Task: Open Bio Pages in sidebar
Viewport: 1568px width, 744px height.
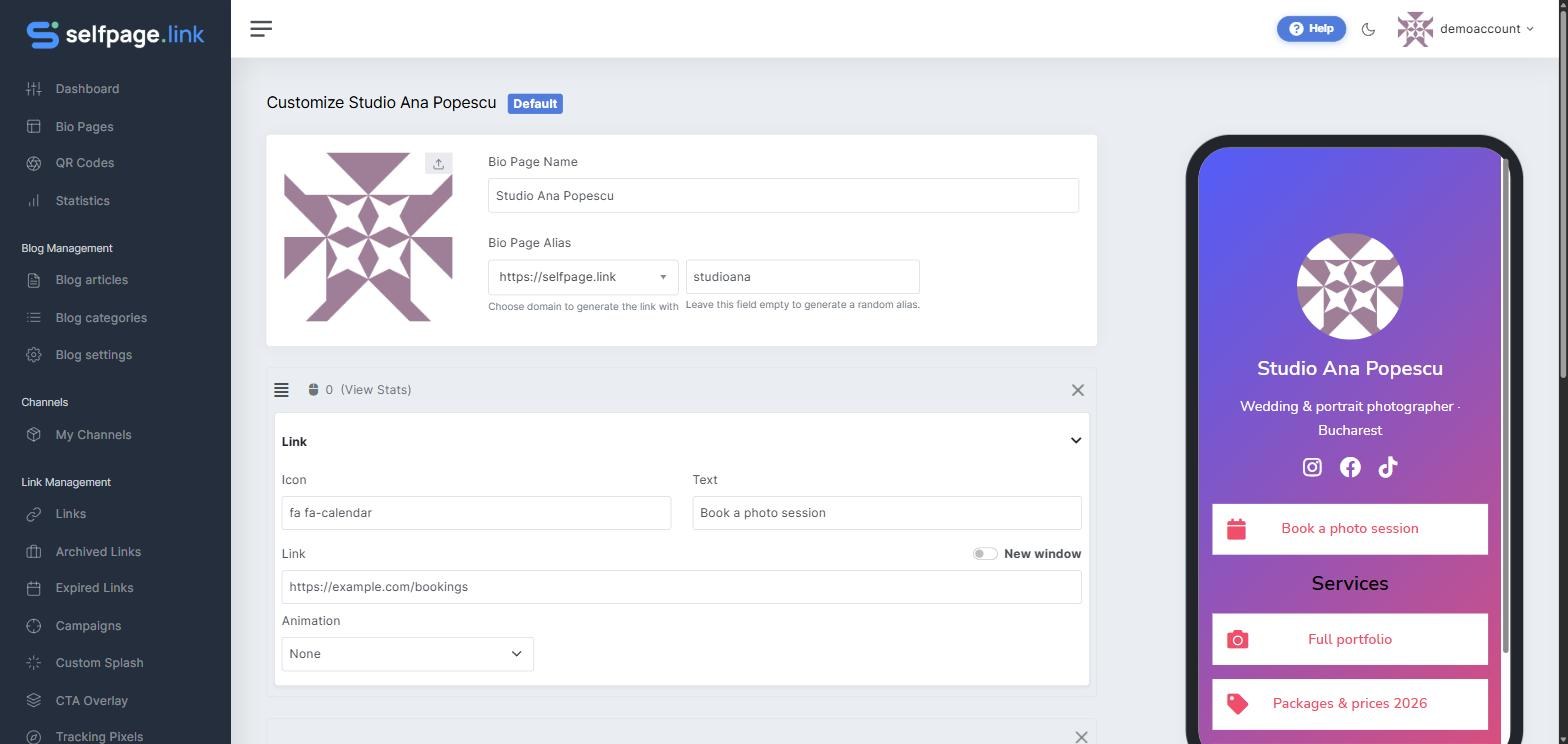Action: pyautogui.click(x=84, y=127)
